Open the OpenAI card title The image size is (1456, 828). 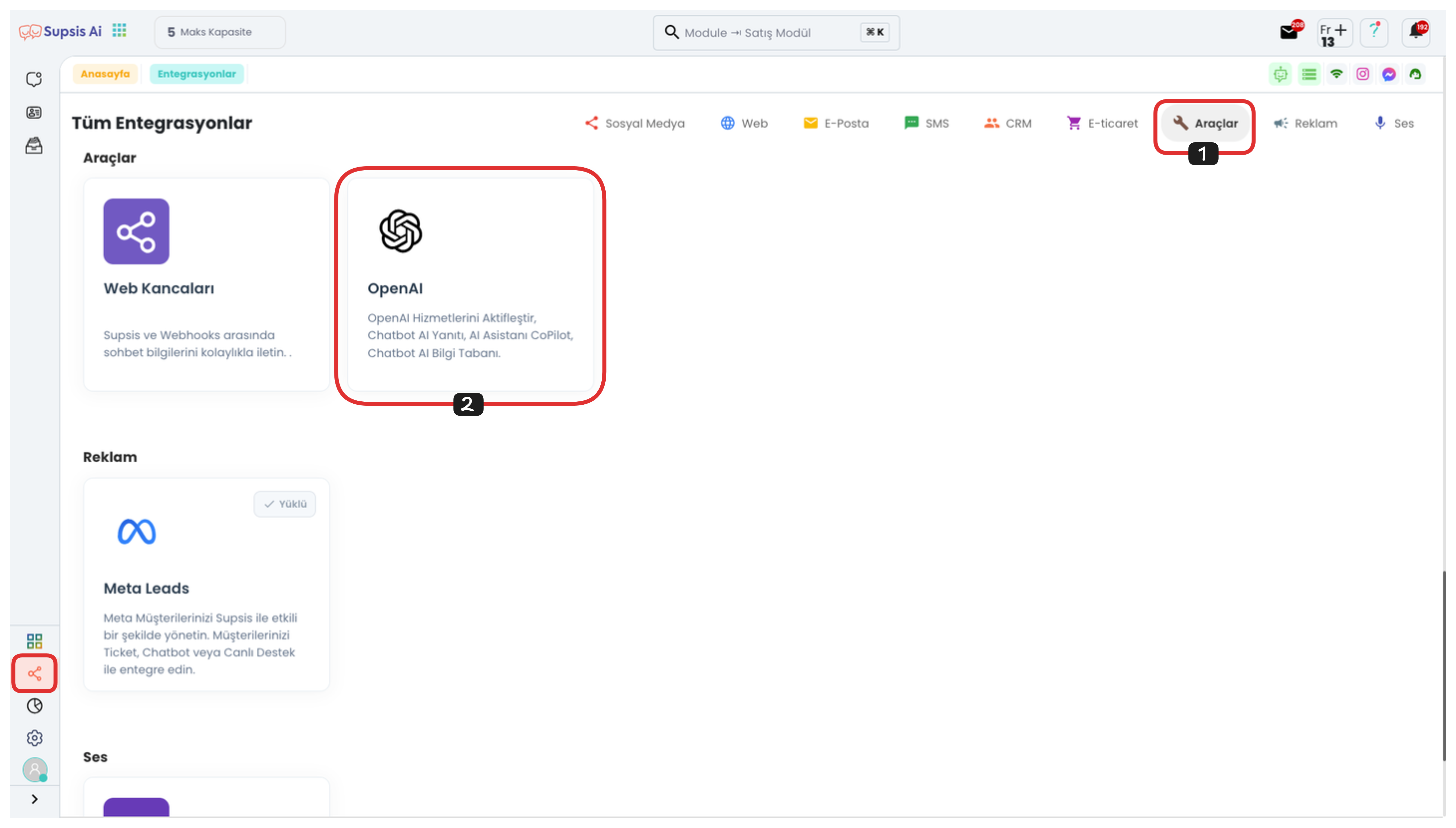pos(395,288)
